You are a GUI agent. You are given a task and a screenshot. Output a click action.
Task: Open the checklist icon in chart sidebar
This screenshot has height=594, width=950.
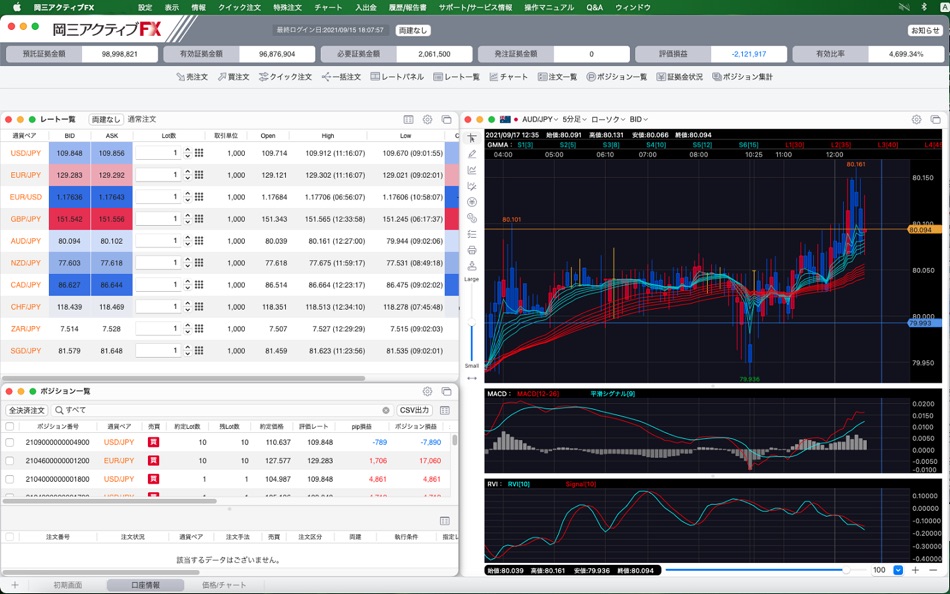472,234
